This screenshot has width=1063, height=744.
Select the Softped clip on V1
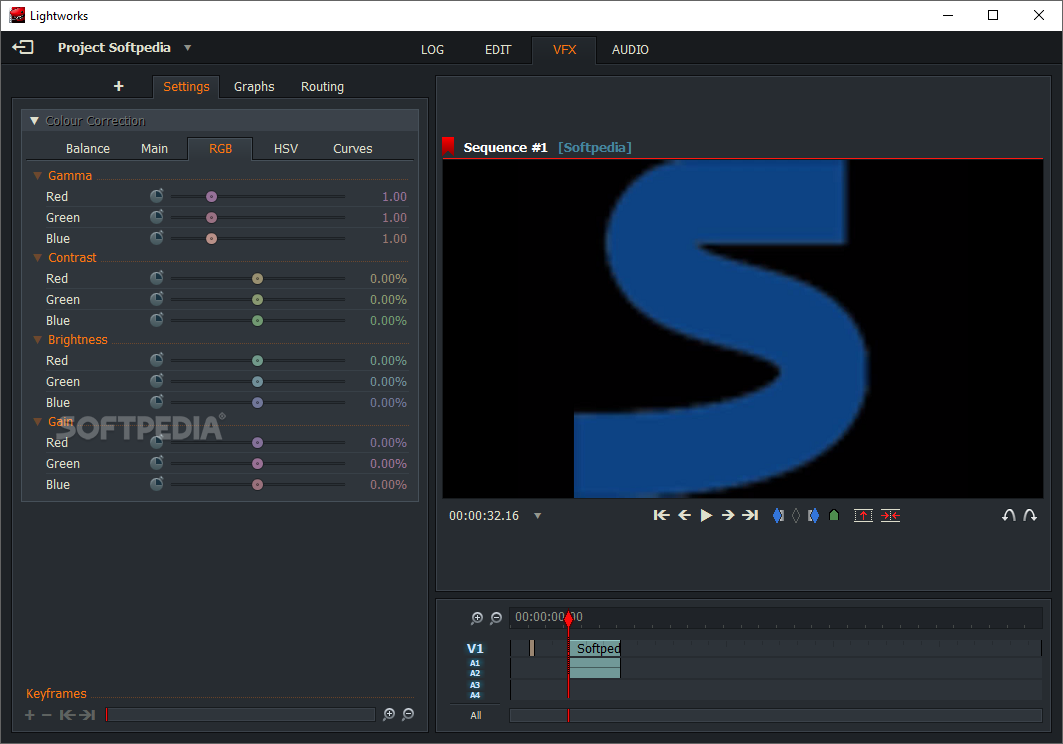595,648
